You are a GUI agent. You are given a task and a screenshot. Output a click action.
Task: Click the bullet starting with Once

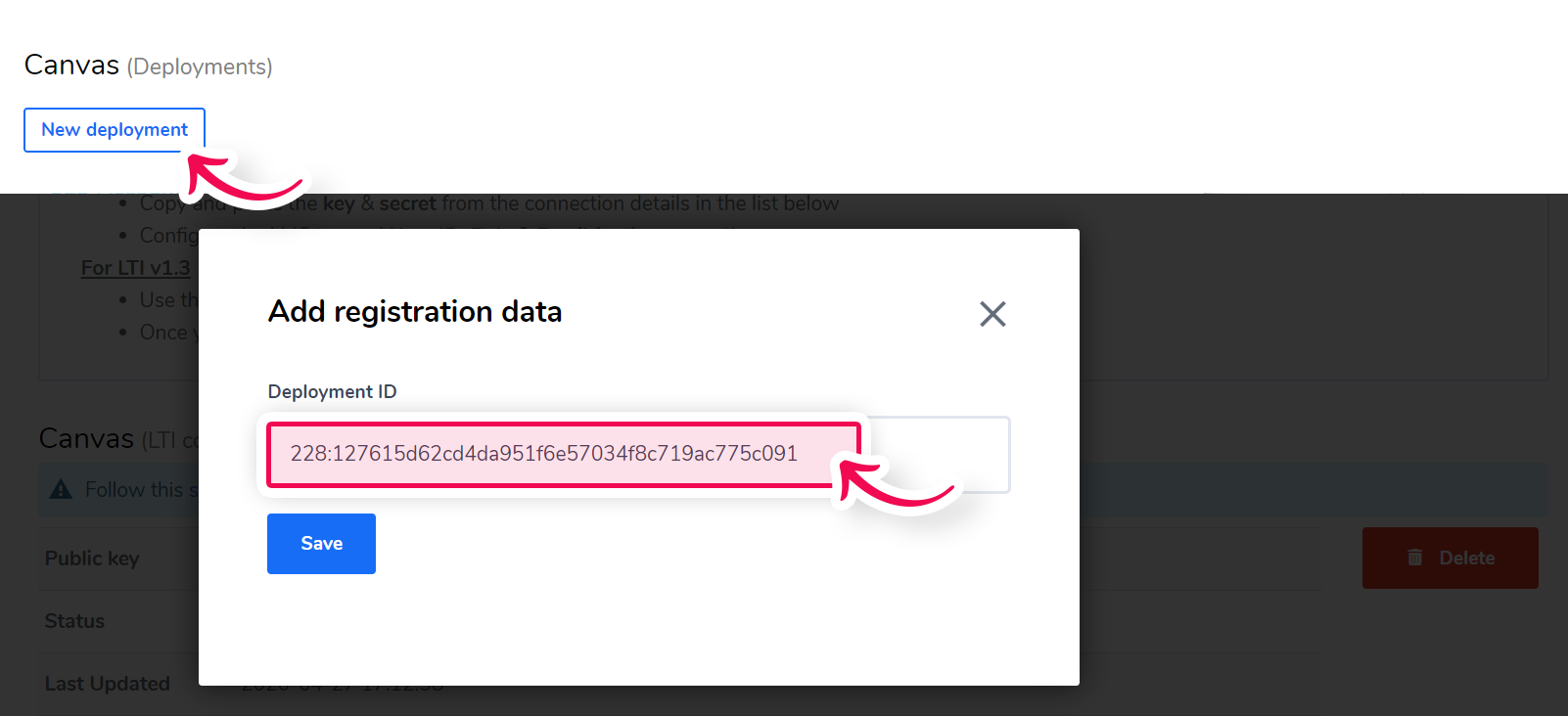point(168,333)
